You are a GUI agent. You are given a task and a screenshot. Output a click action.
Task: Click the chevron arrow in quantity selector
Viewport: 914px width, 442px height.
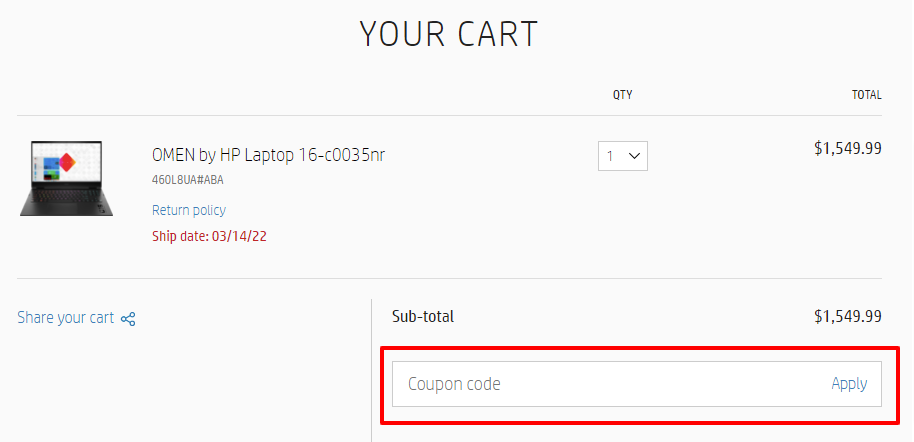pyautogui.click(x=634, y=156)
